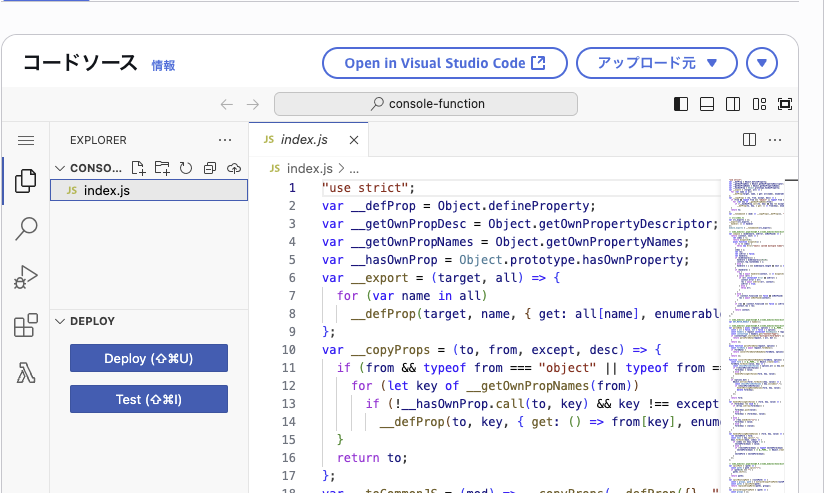The height and width of the screenshot is (493, 839).
Task: Create a new folder in explorer
Action: pyautogui.click(x=162, y=168)
